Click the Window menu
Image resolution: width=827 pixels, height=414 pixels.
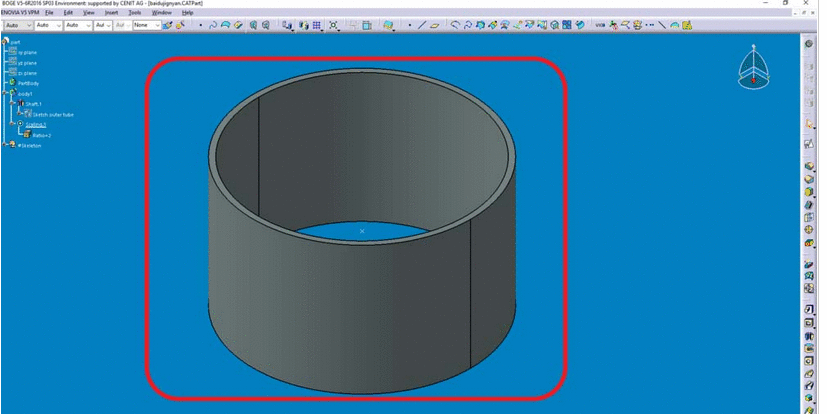click(x=161, y=12)
